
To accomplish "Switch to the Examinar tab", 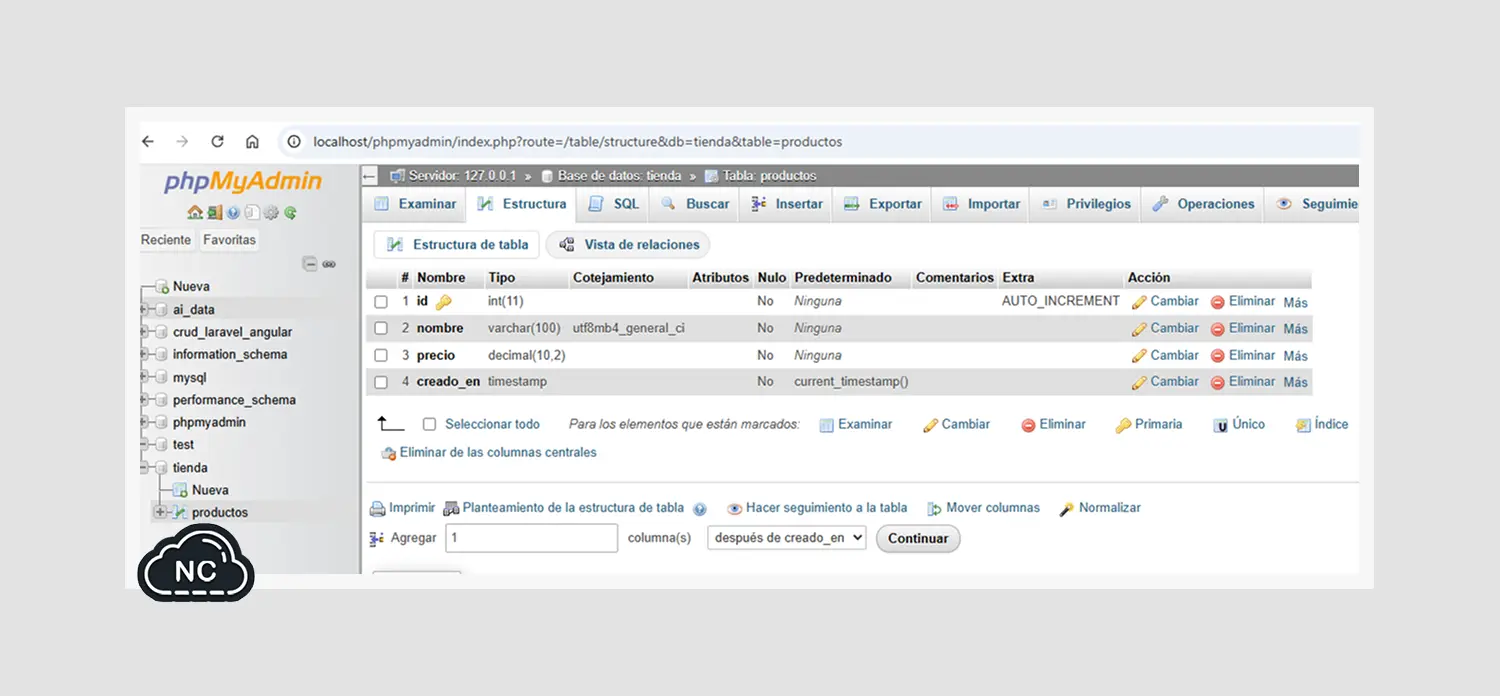I will 416,204.
